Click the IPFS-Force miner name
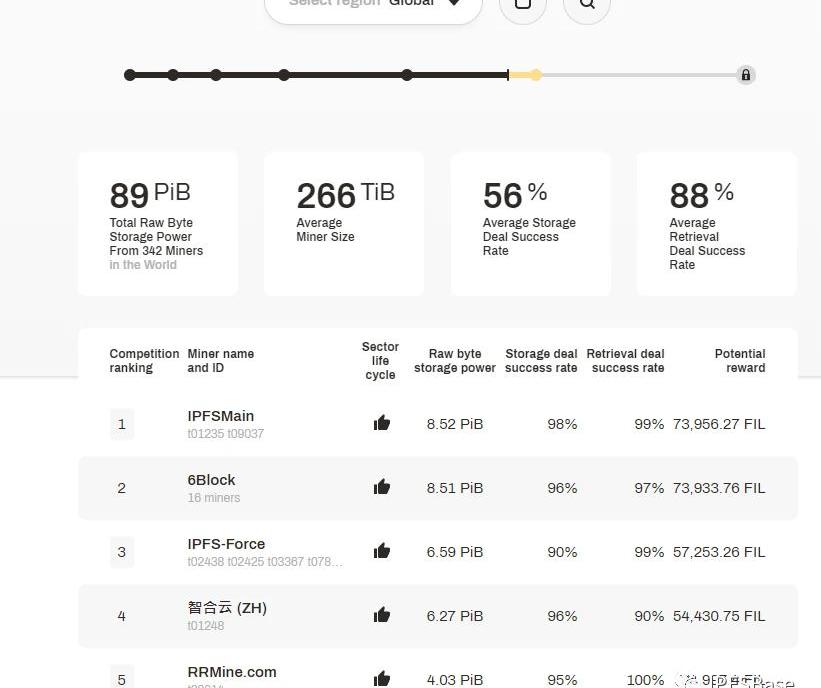This screenshot has width=821, height=688. pos(226,544)
